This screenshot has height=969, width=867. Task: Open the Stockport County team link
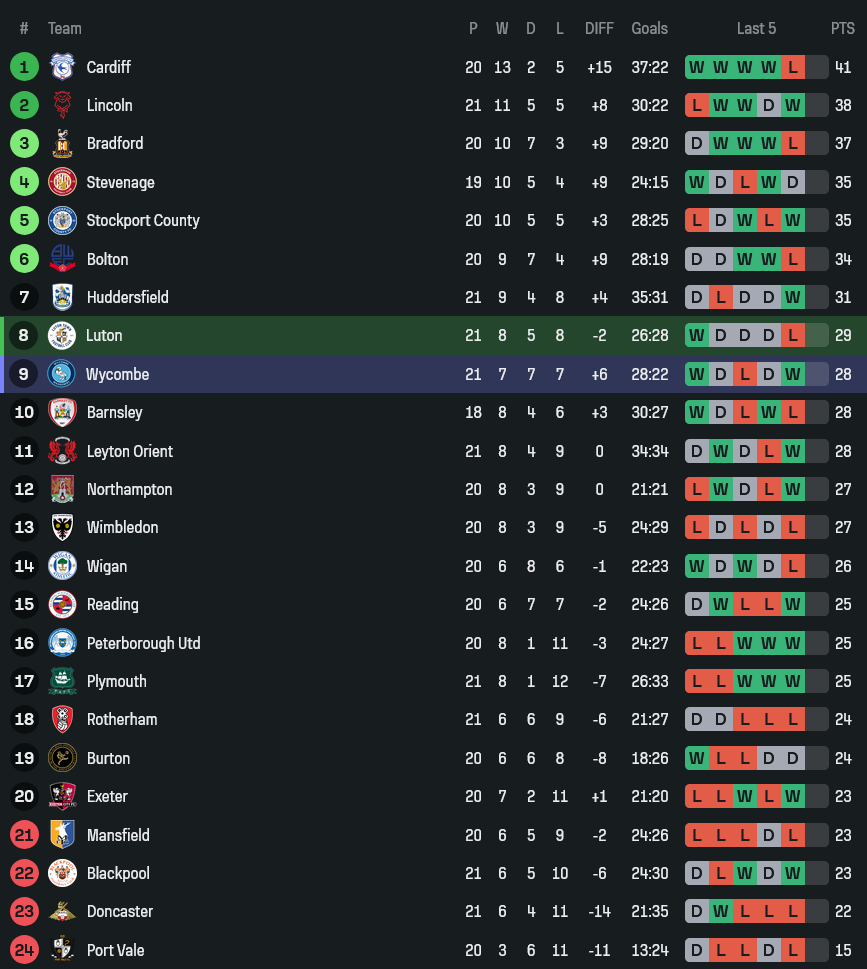click(x=143, y=220)
